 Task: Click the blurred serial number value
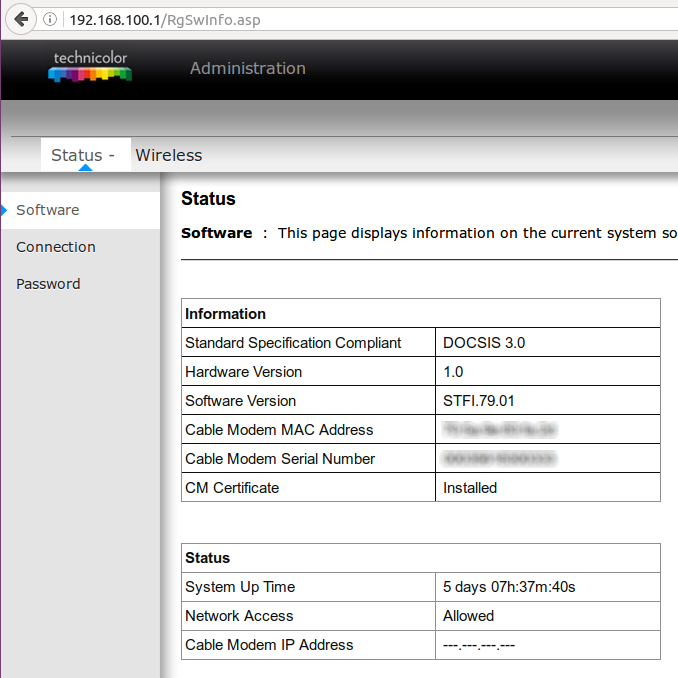pyautogui.click(x=499, y=458)
